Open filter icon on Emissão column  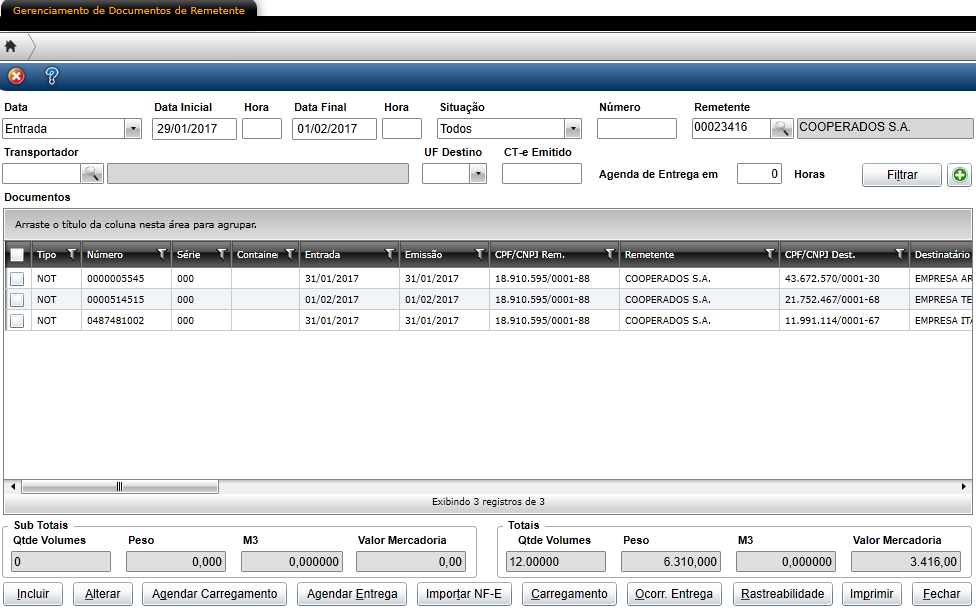coord(480,254)
